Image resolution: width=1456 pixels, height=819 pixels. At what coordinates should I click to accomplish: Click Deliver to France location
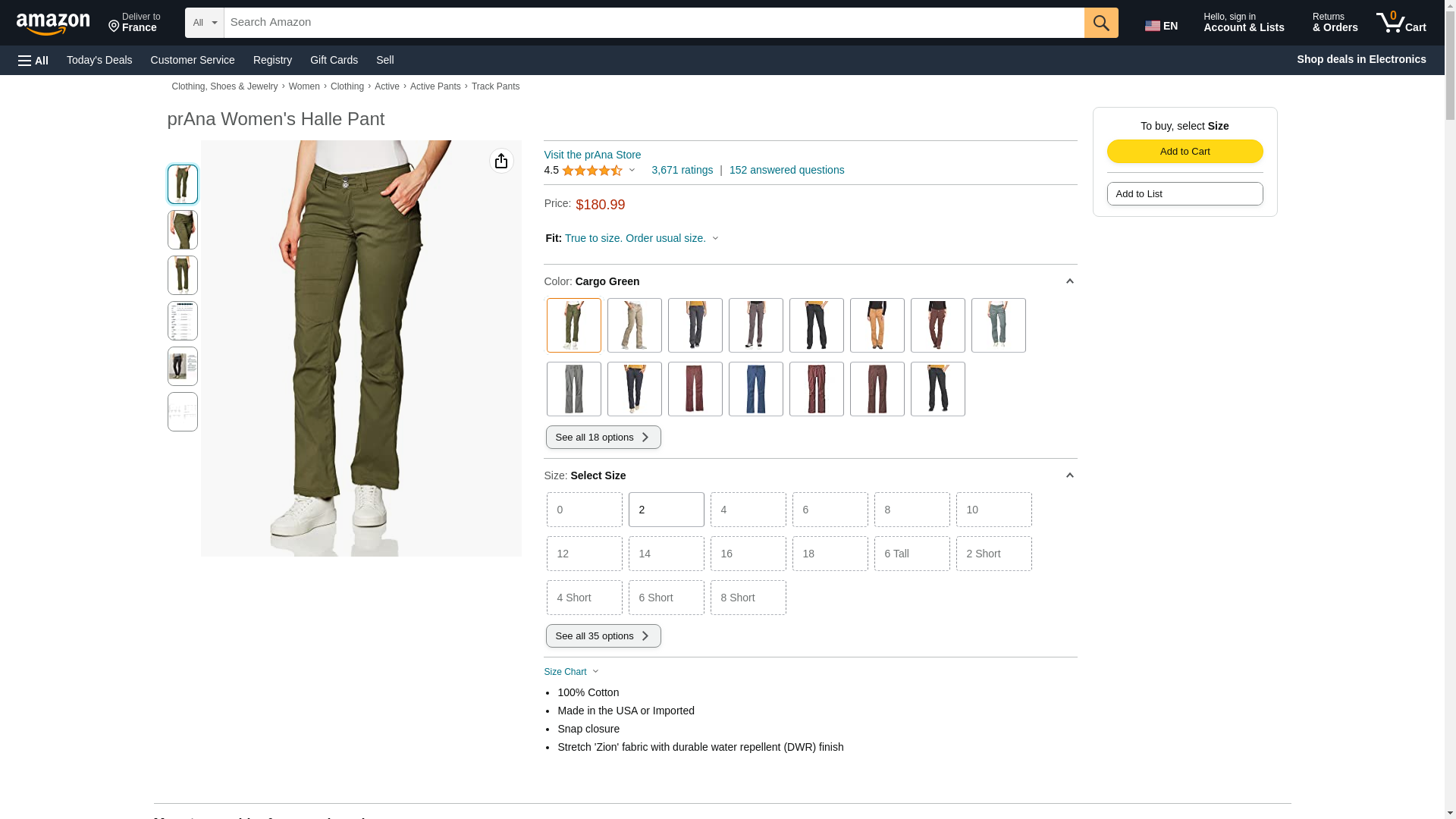click(x=134, y=23)
